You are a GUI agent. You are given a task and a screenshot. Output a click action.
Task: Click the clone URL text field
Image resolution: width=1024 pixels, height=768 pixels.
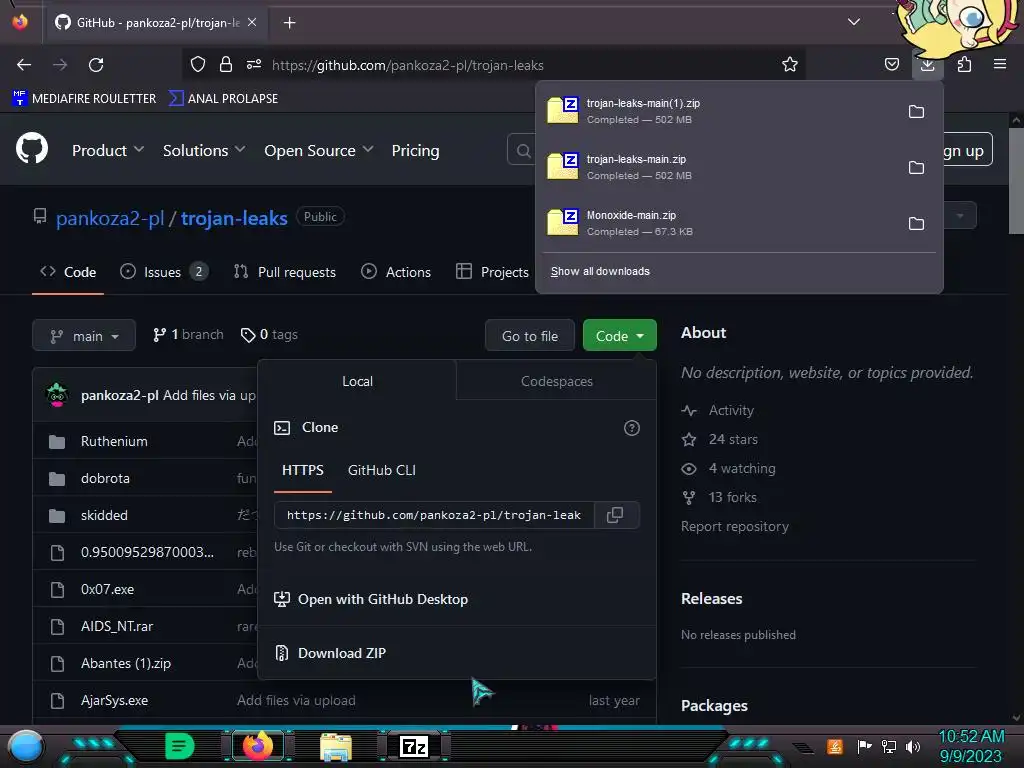pos(434,515)
